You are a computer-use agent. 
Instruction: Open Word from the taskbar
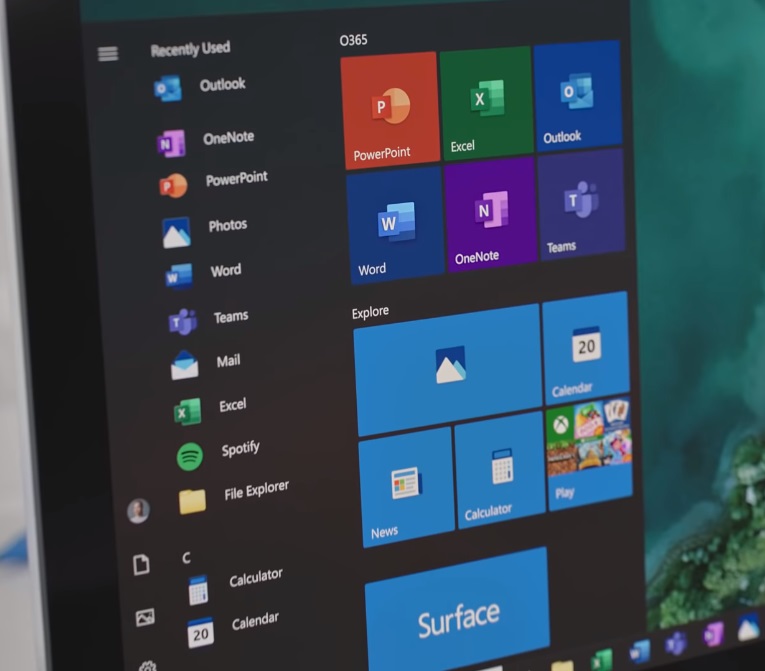click(640, 652)
